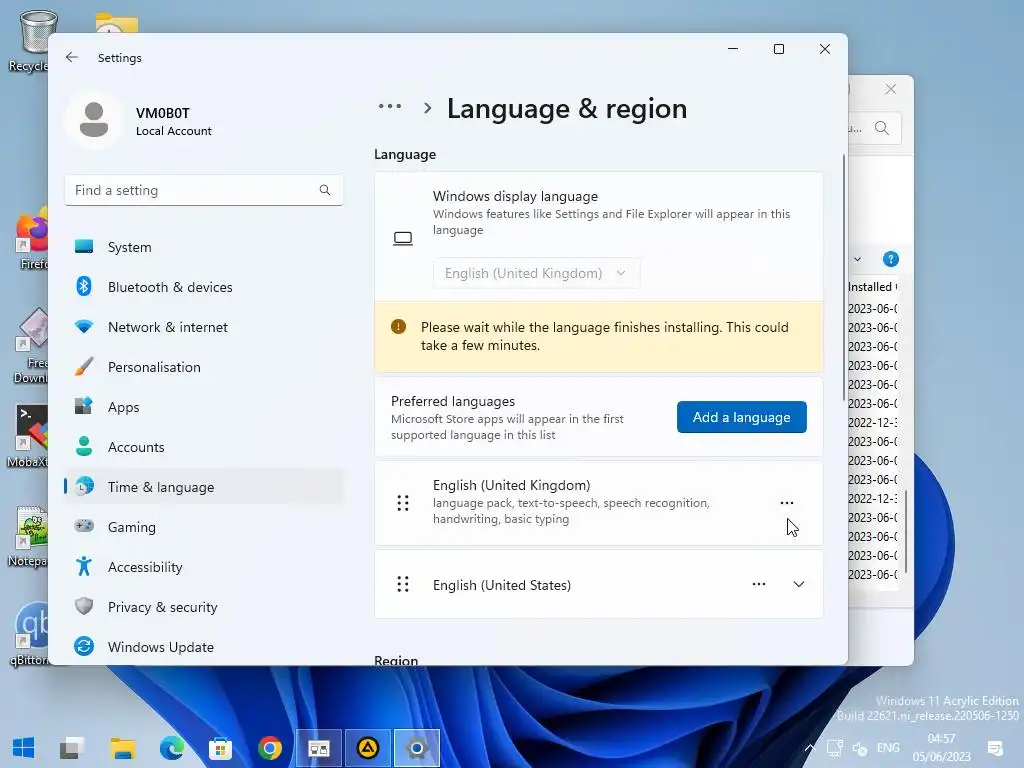Open the clock and date flyout

[941, 748]
